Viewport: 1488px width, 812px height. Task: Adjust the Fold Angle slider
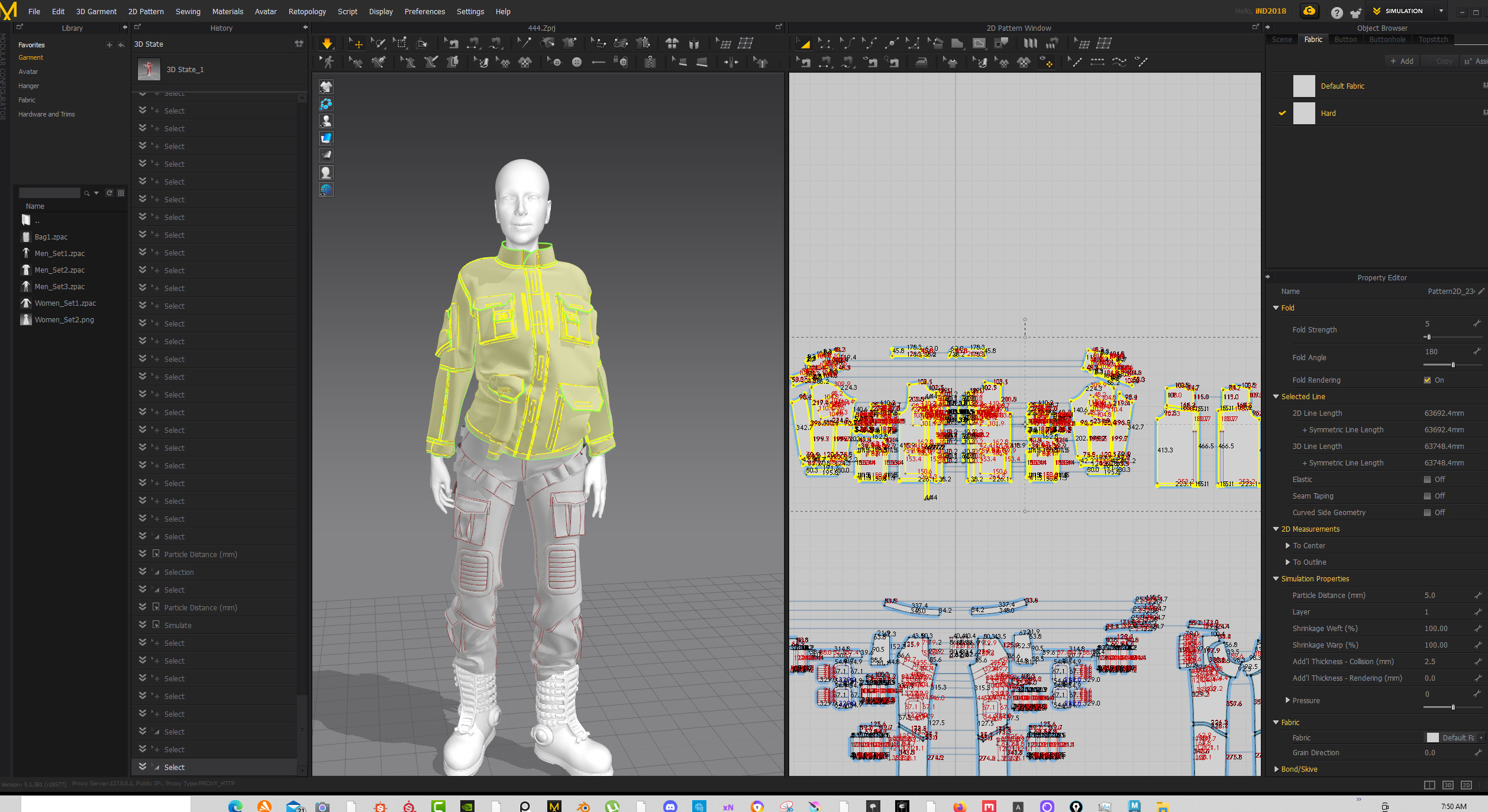pos(1453,365)
